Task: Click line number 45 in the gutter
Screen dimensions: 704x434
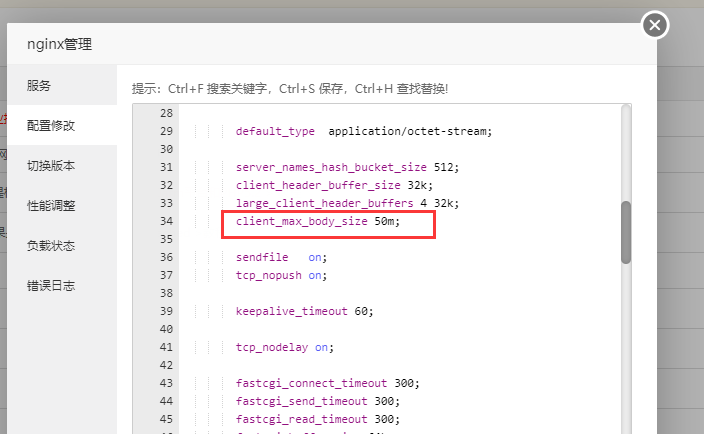Action: pyautogui.click(x=167, y=419)
